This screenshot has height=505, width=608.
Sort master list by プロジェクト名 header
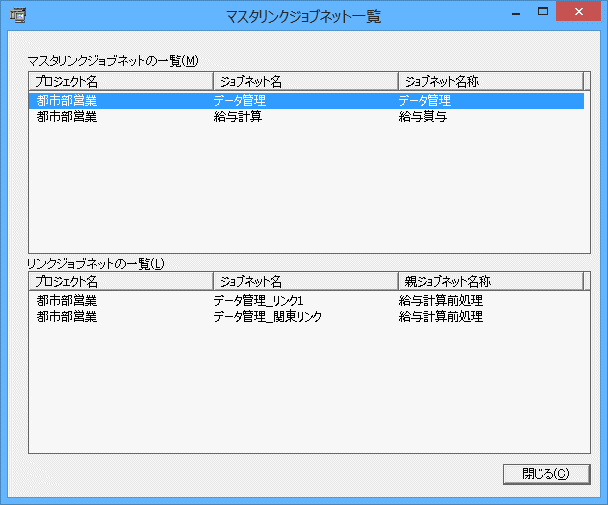point(121,81)
